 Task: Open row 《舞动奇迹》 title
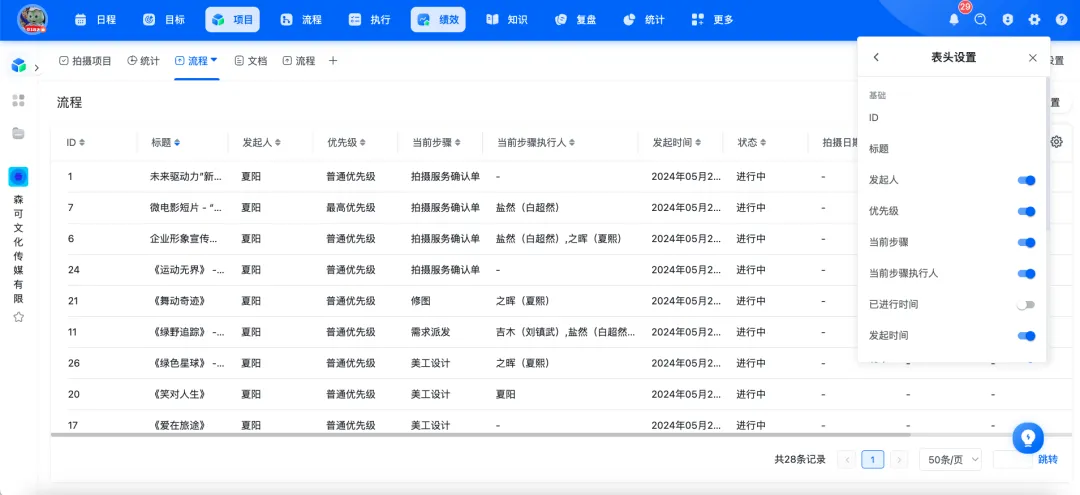pos(178,301)
